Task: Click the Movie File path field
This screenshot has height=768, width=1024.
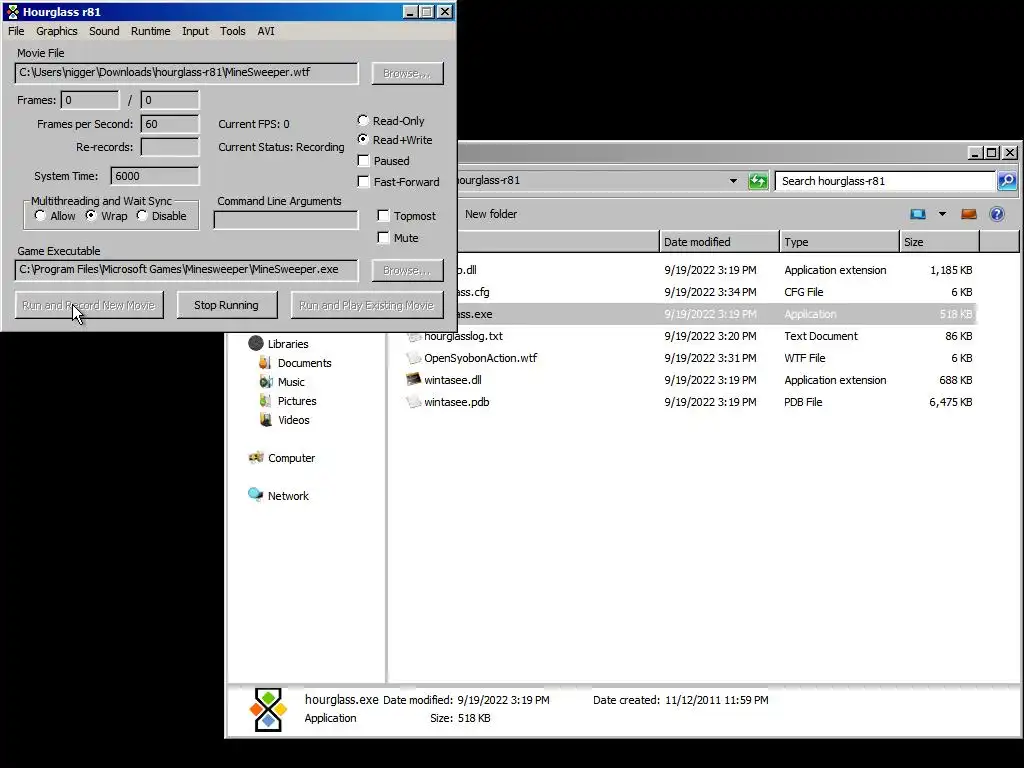Action: click(186, 72)
